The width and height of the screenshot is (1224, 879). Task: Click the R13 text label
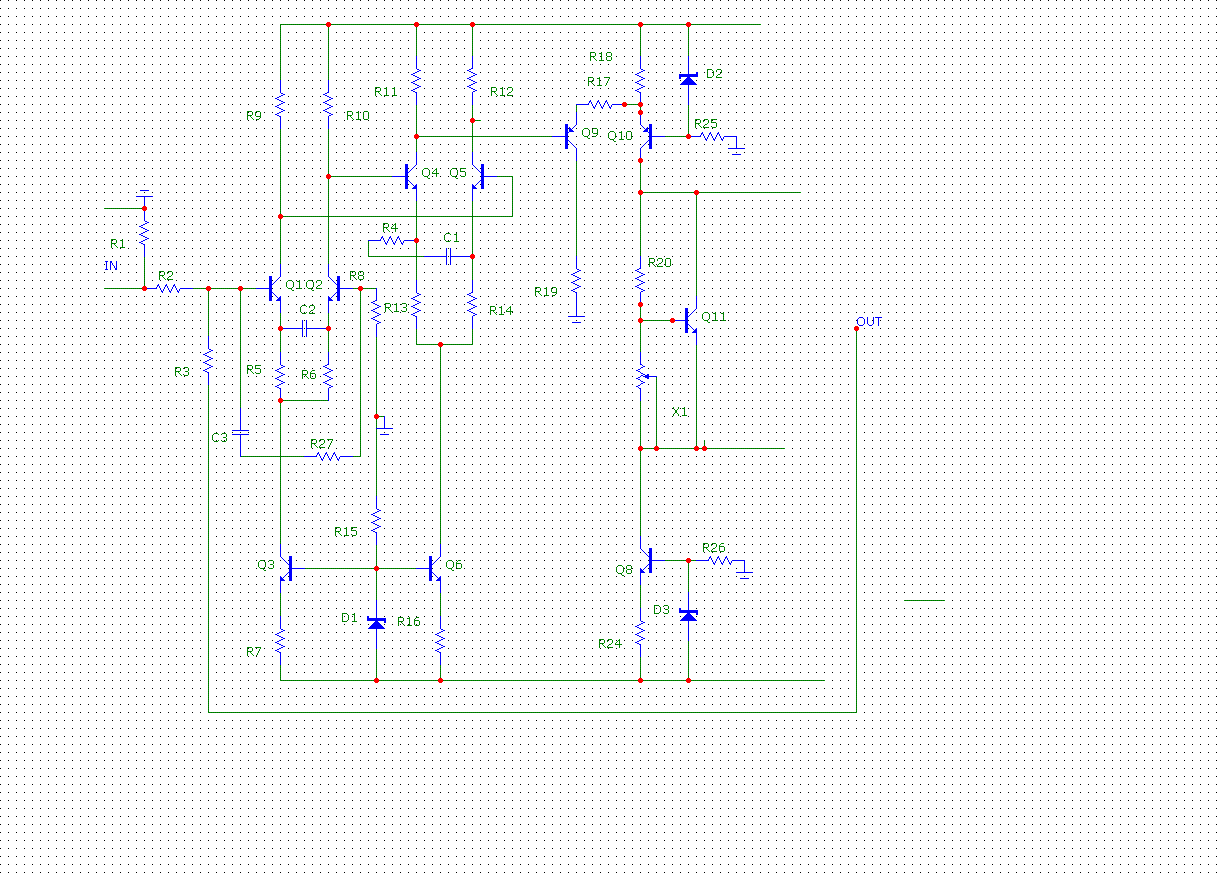click(396, 308)
